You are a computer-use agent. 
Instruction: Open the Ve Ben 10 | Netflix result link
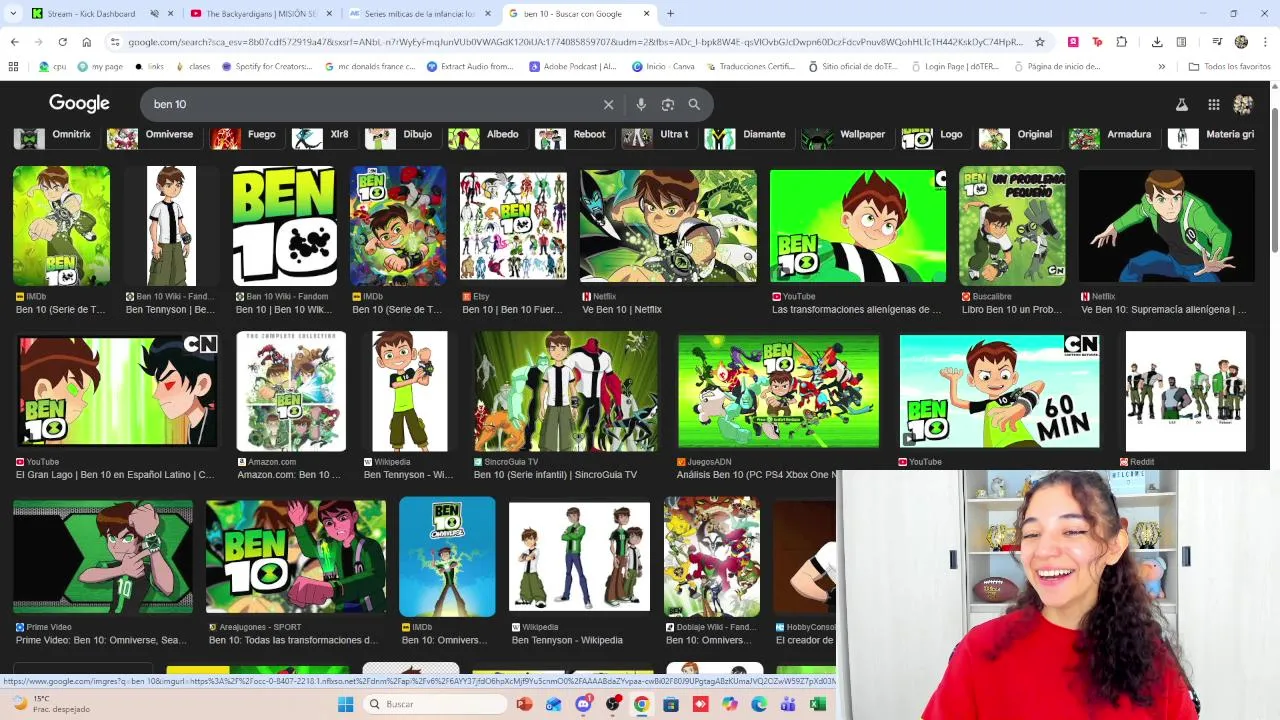click(622, 310)
